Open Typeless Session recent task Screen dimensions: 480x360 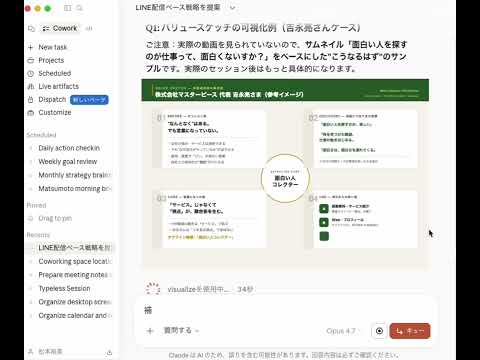tap(64, 288)
